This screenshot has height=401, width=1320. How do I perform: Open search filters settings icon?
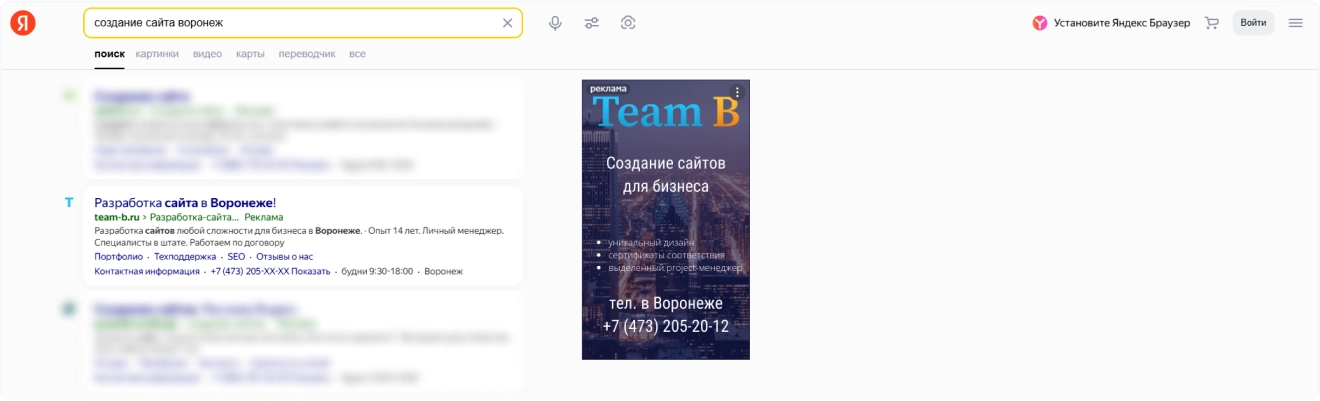tap(592, 23)
